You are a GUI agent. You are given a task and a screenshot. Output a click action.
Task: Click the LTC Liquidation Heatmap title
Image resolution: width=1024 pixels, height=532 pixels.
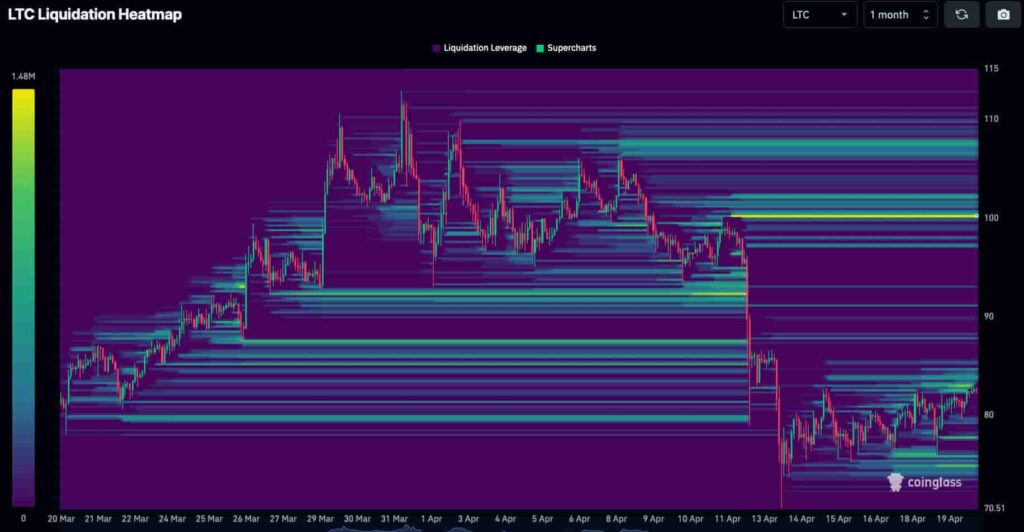(95, 14)
